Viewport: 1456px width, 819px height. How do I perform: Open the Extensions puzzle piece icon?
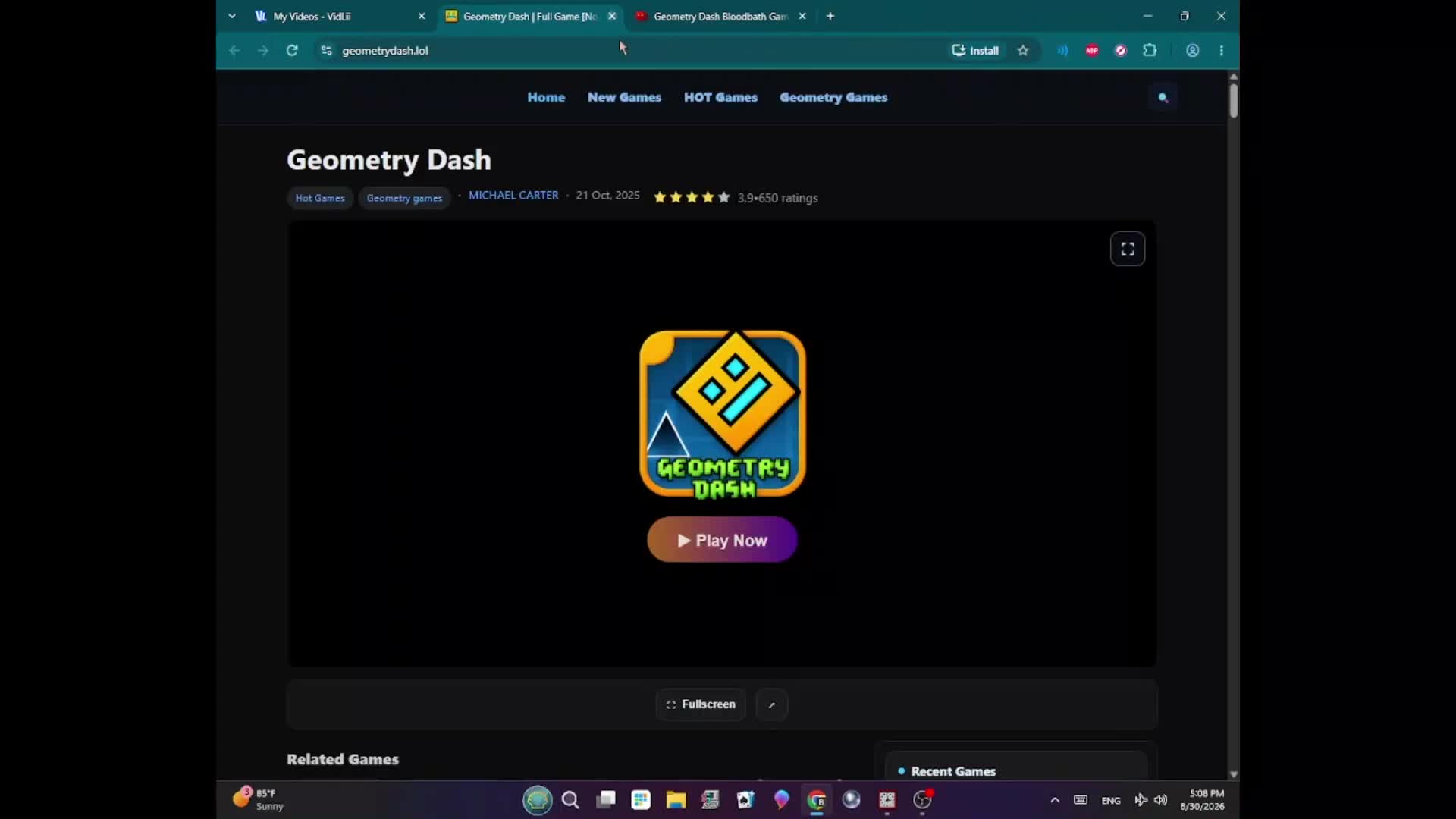(x=1150, y=50)
